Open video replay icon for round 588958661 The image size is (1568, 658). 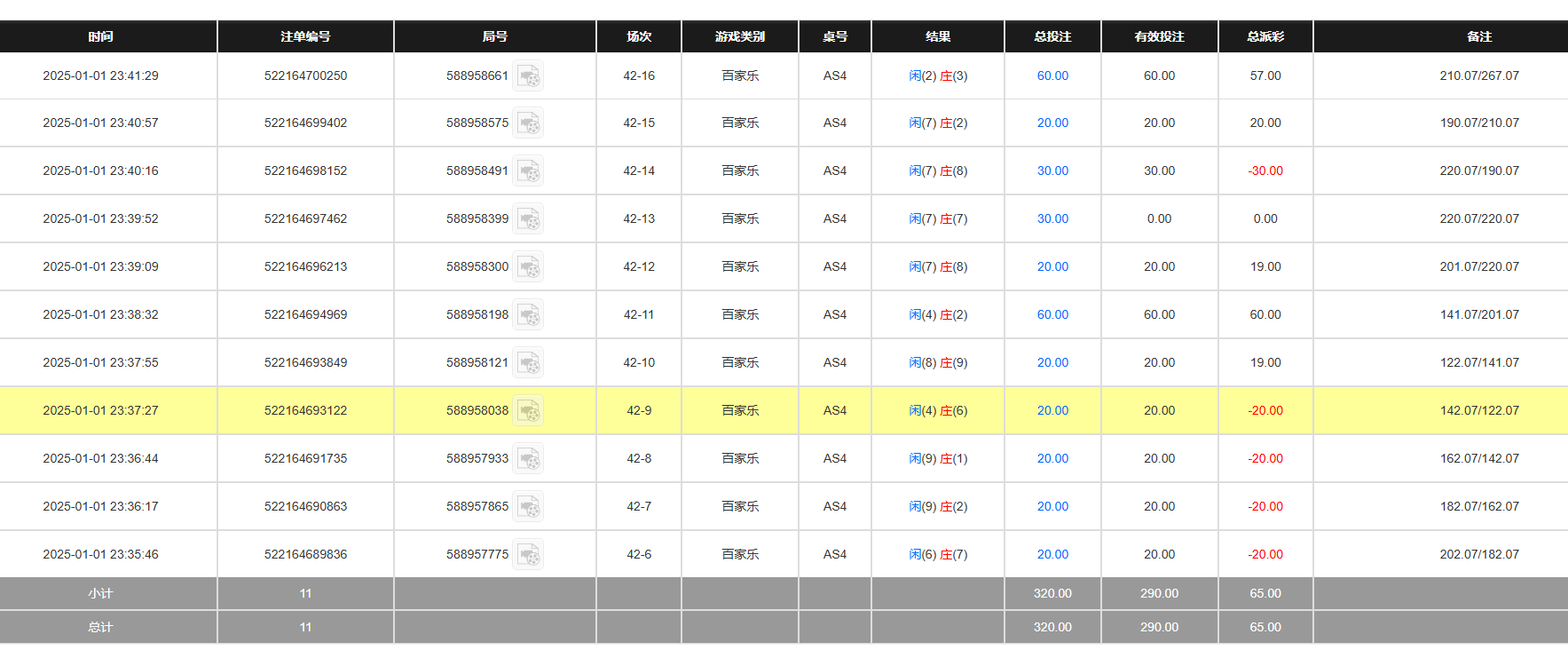click(x=528, y=76)
